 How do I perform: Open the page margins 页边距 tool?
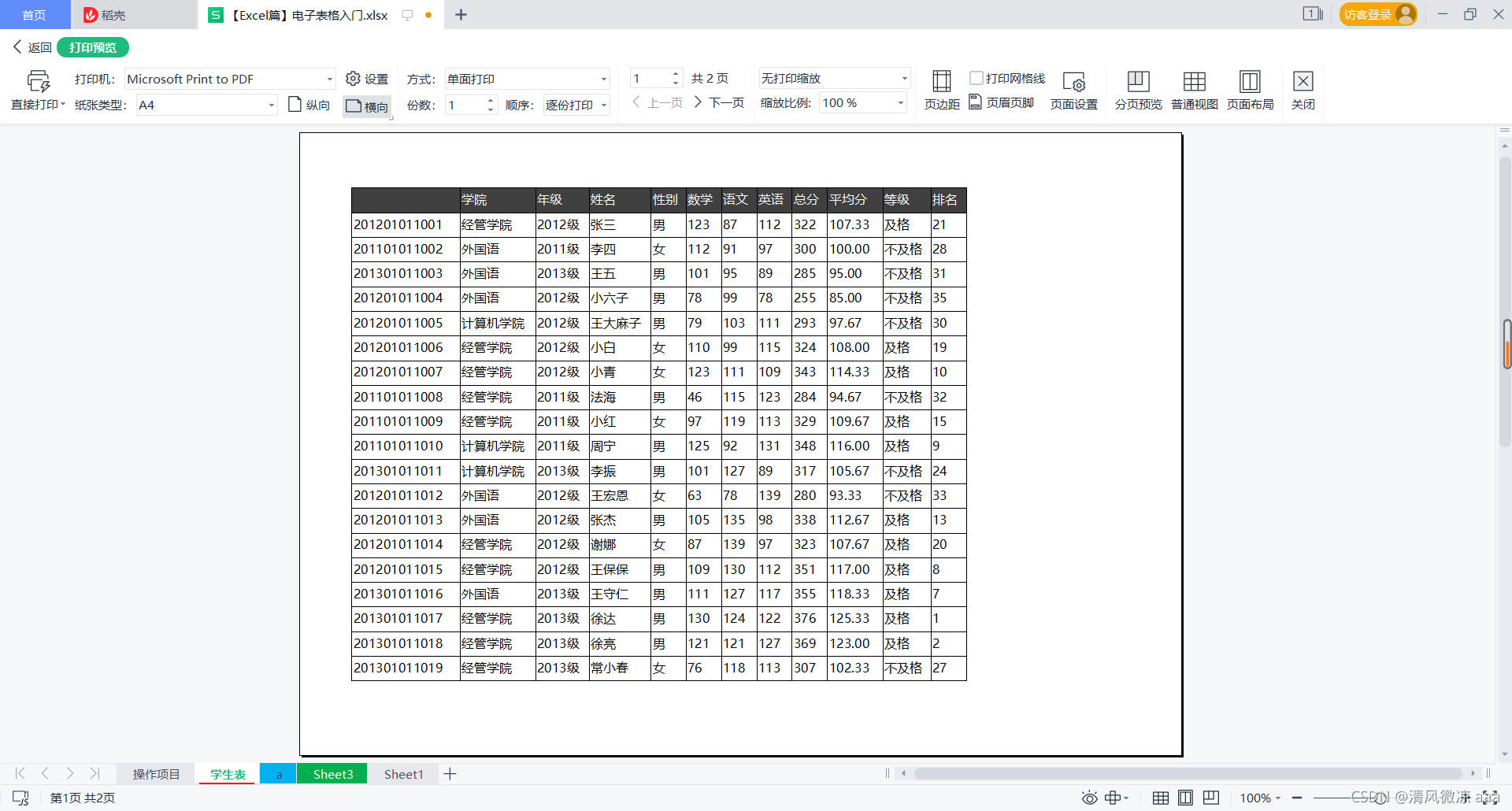[x=942, y=90]
